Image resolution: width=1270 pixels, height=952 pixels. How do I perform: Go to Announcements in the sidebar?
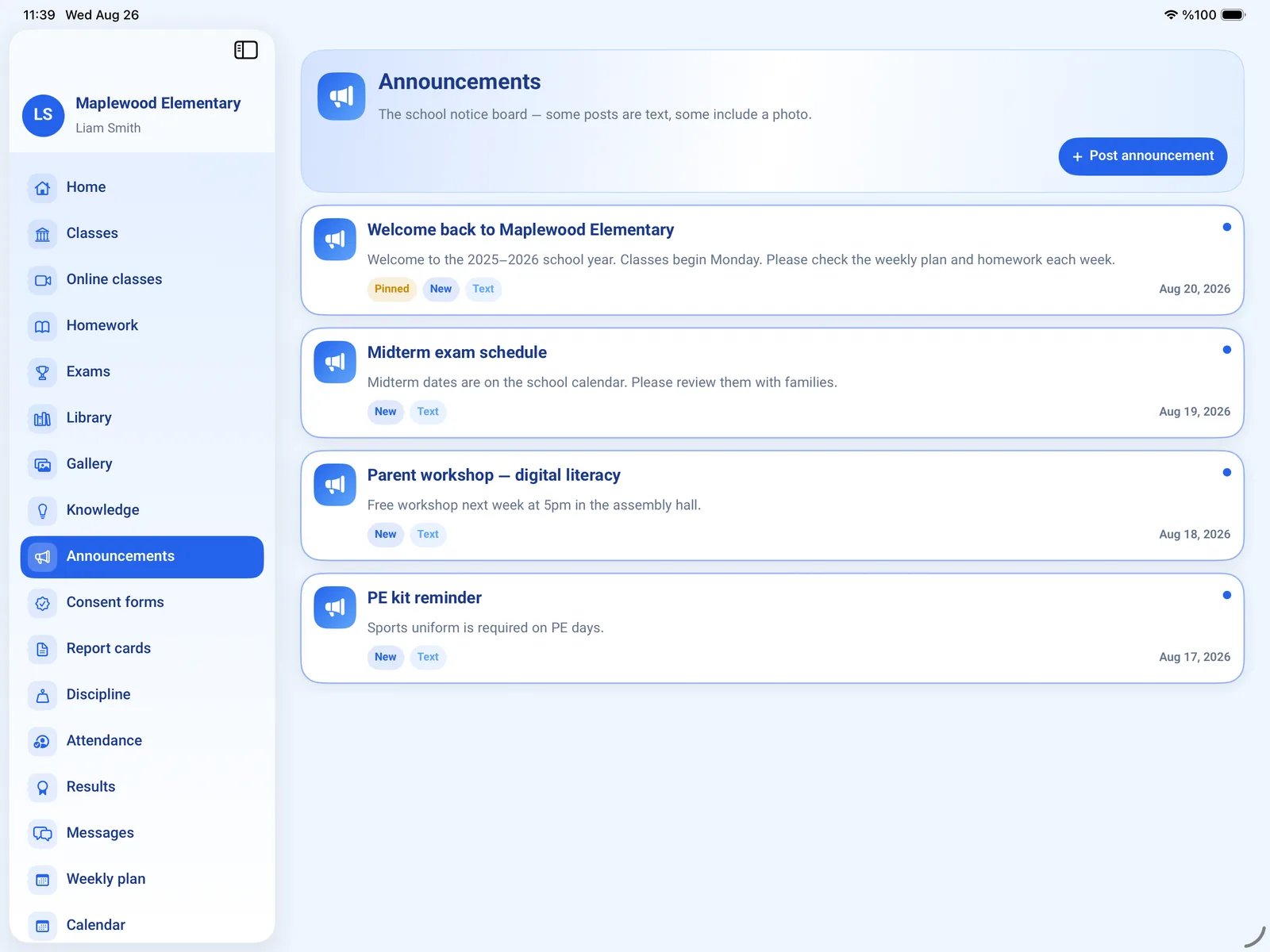click(x=142, y=557)
